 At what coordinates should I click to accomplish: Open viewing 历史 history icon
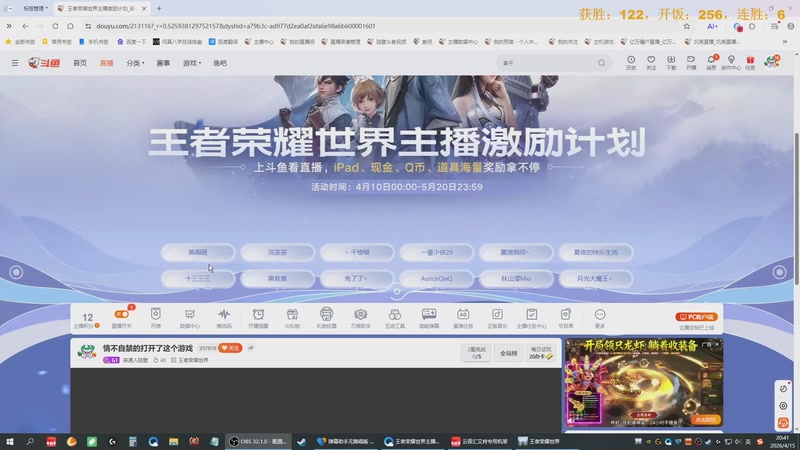(631, 62)
